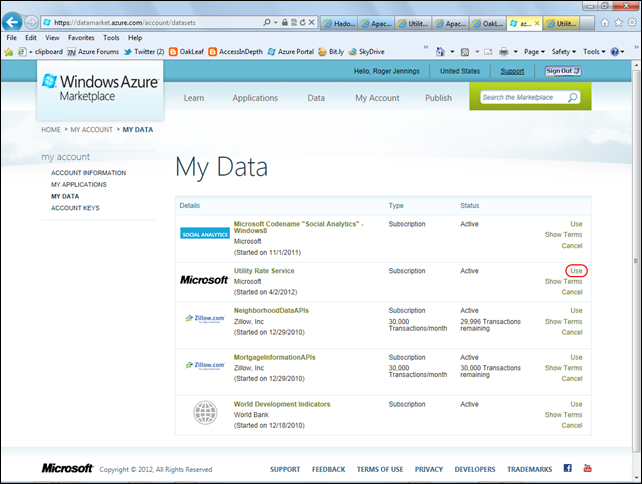Cancel the World Development Indicators subscription
The width and height of the screenshot is (642, 484).
pyautogui.click(x=572, y=426)
